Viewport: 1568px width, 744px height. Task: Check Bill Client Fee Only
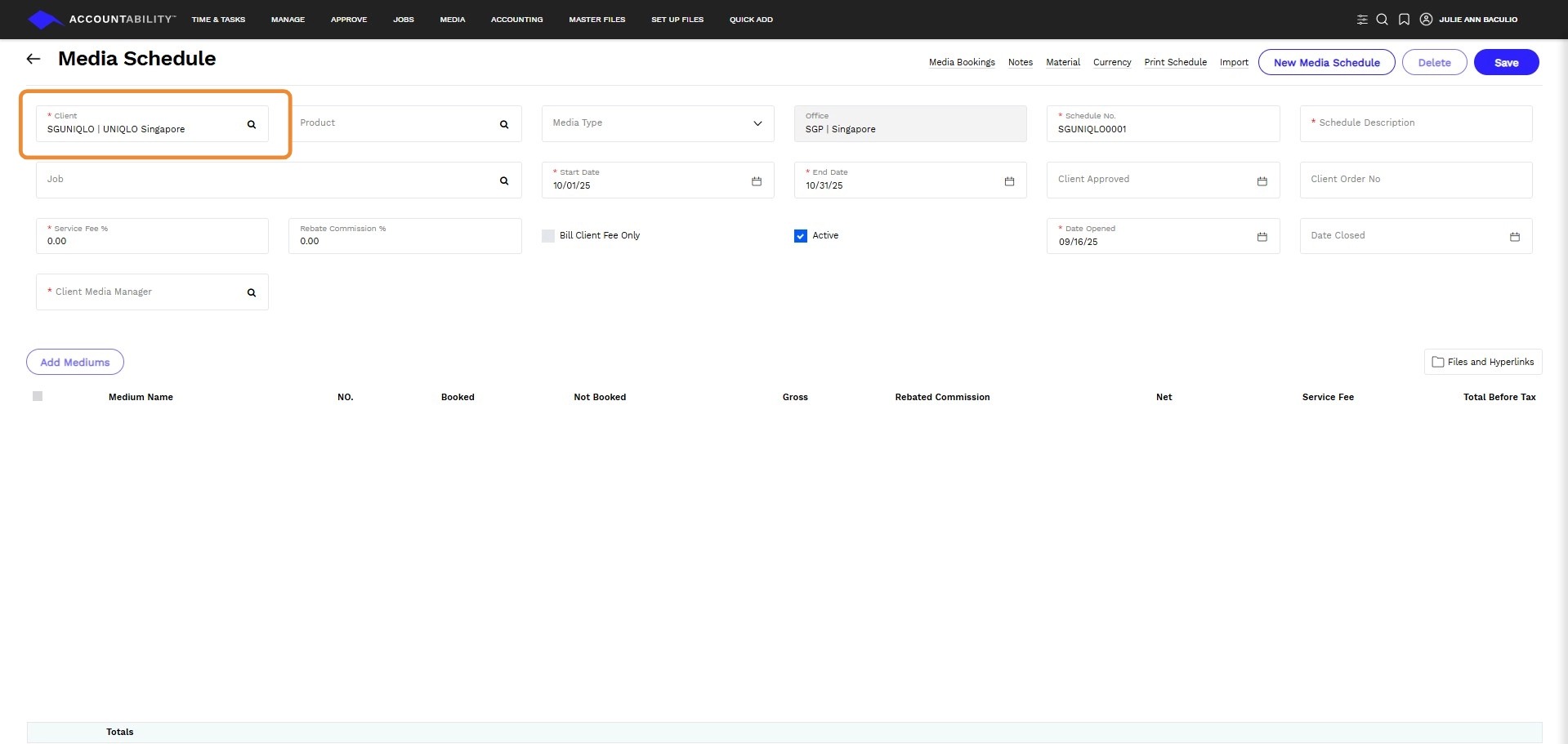[548, 236]
